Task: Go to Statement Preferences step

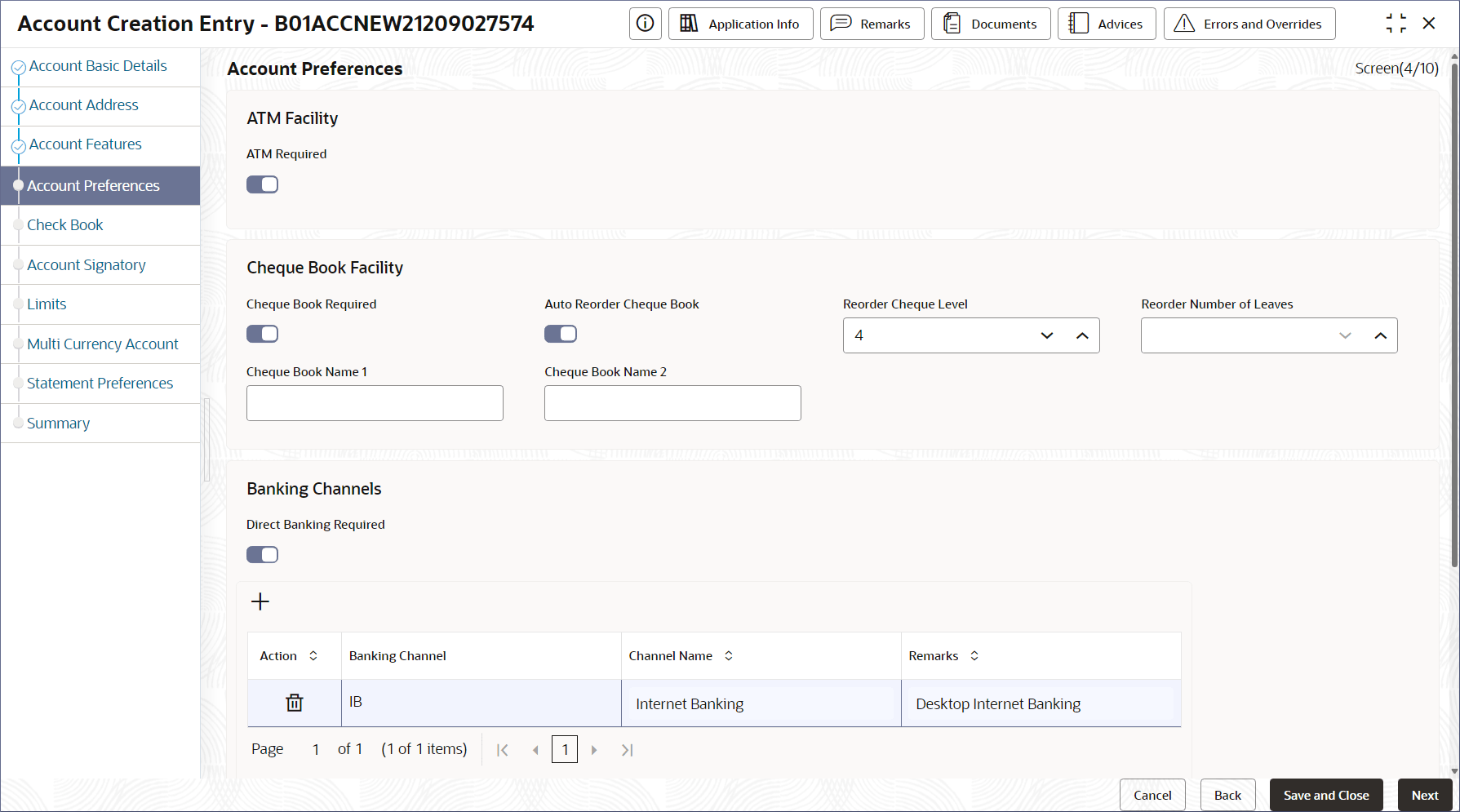Action: tap(100, 384)
